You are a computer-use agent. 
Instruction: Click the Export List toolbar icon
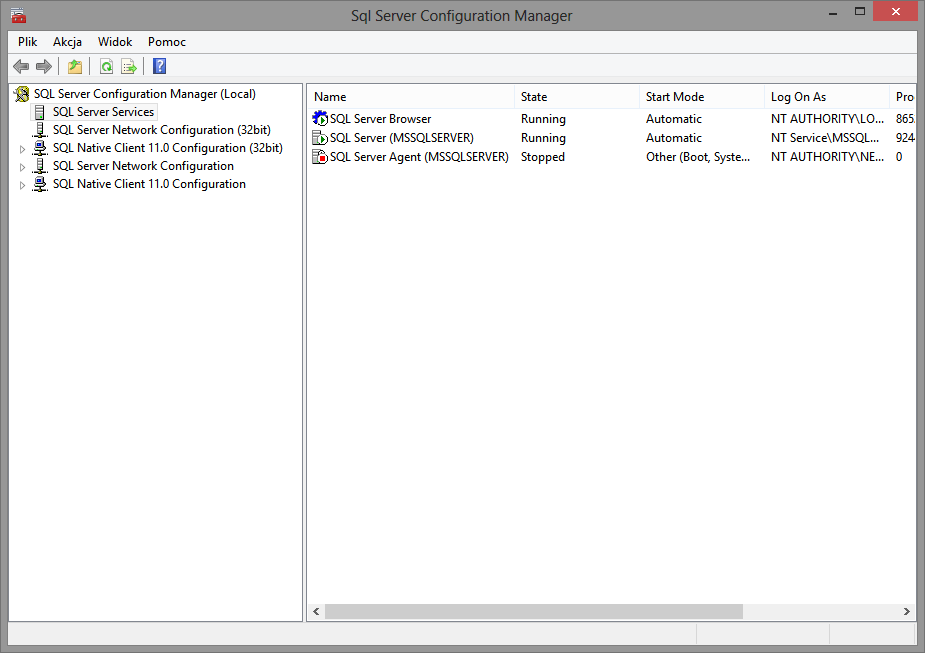[129, 67]
